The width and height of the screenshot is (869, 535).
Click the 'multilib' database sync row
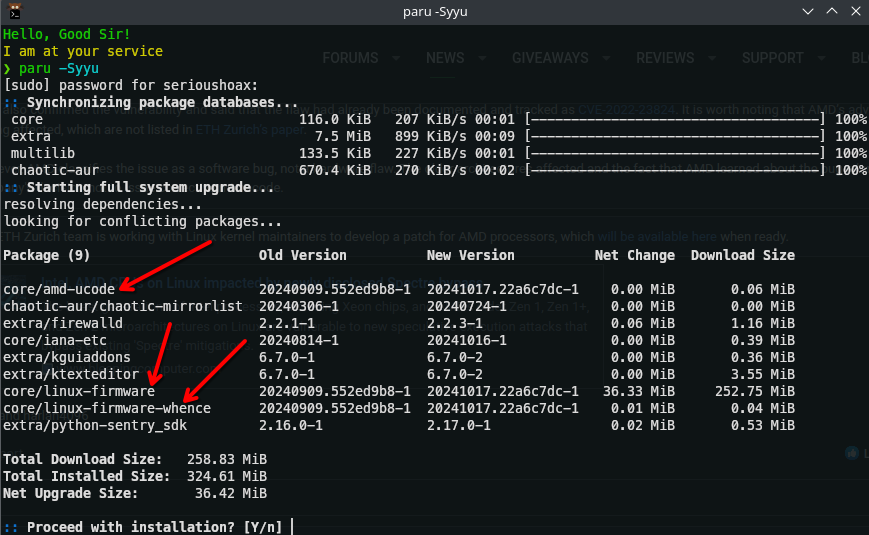click(x=434, y=154)
